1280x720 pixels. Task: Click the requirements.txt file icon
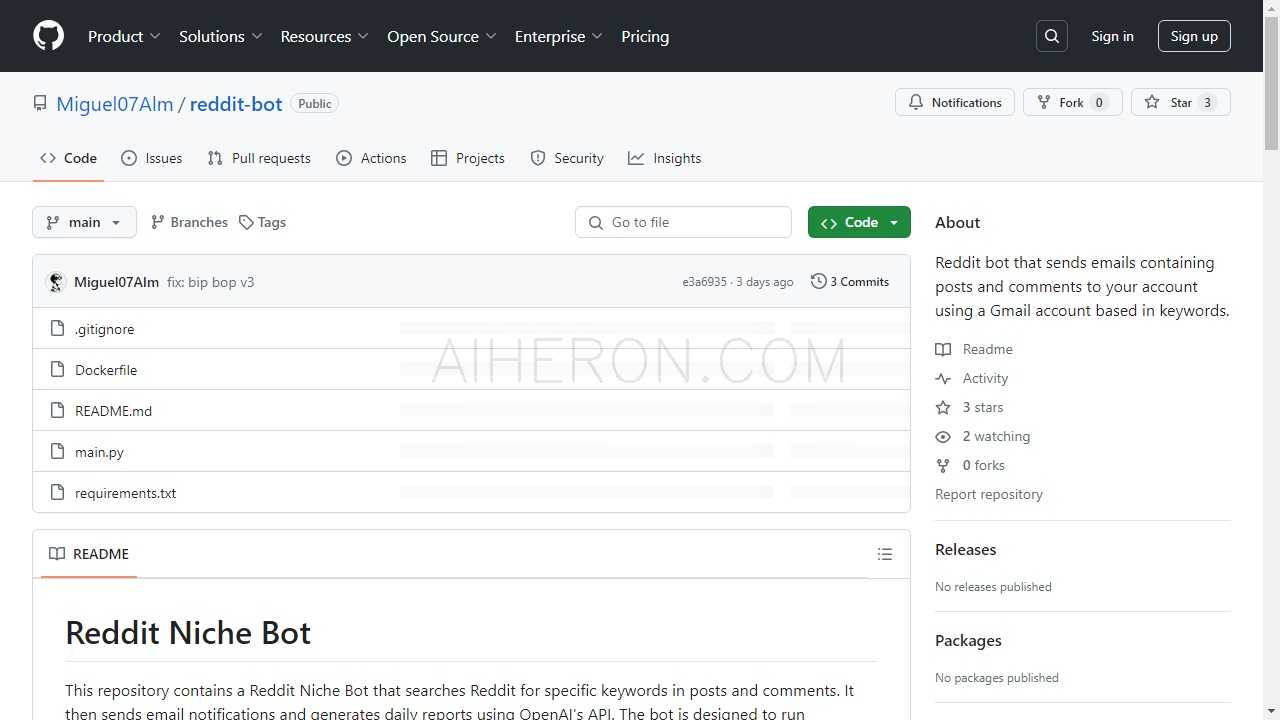click(57, 493)
